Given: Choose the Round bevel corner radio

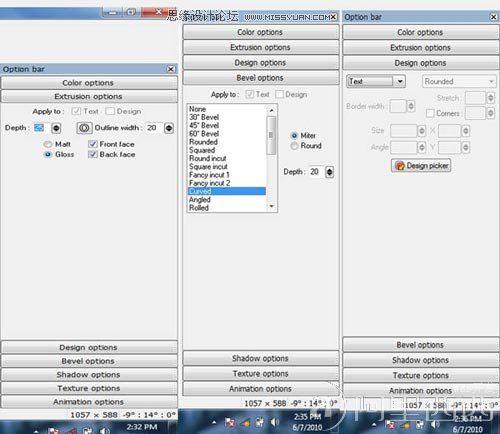Looking at the screenshot, I should click(x=294, y=146).
